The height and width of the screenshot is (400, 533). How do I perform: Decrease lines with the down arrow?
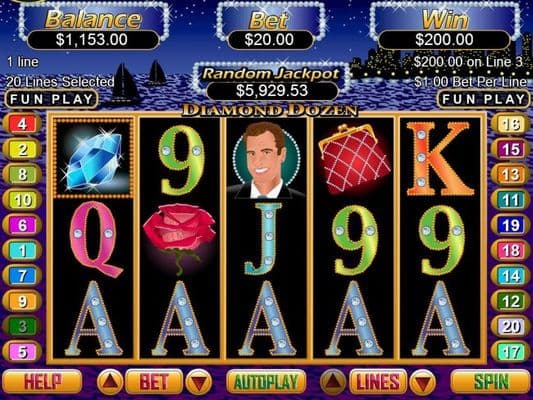point(423,382)
